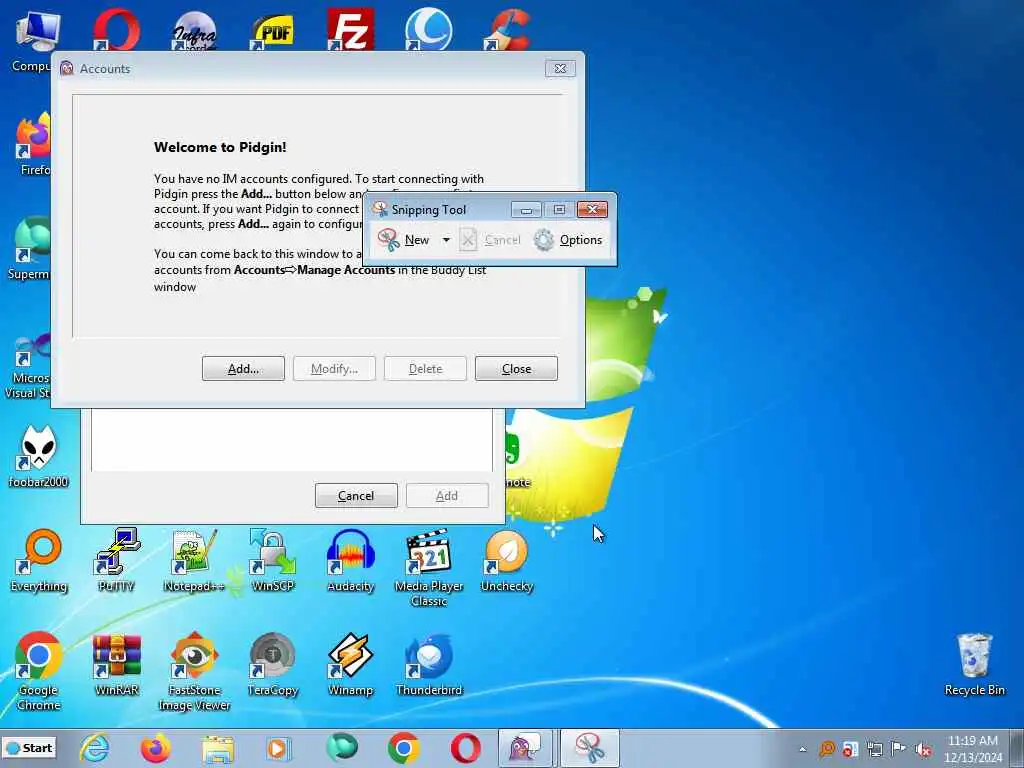
Task: Launch foobar2000 from the desktop
Action: tap(39, 456)
